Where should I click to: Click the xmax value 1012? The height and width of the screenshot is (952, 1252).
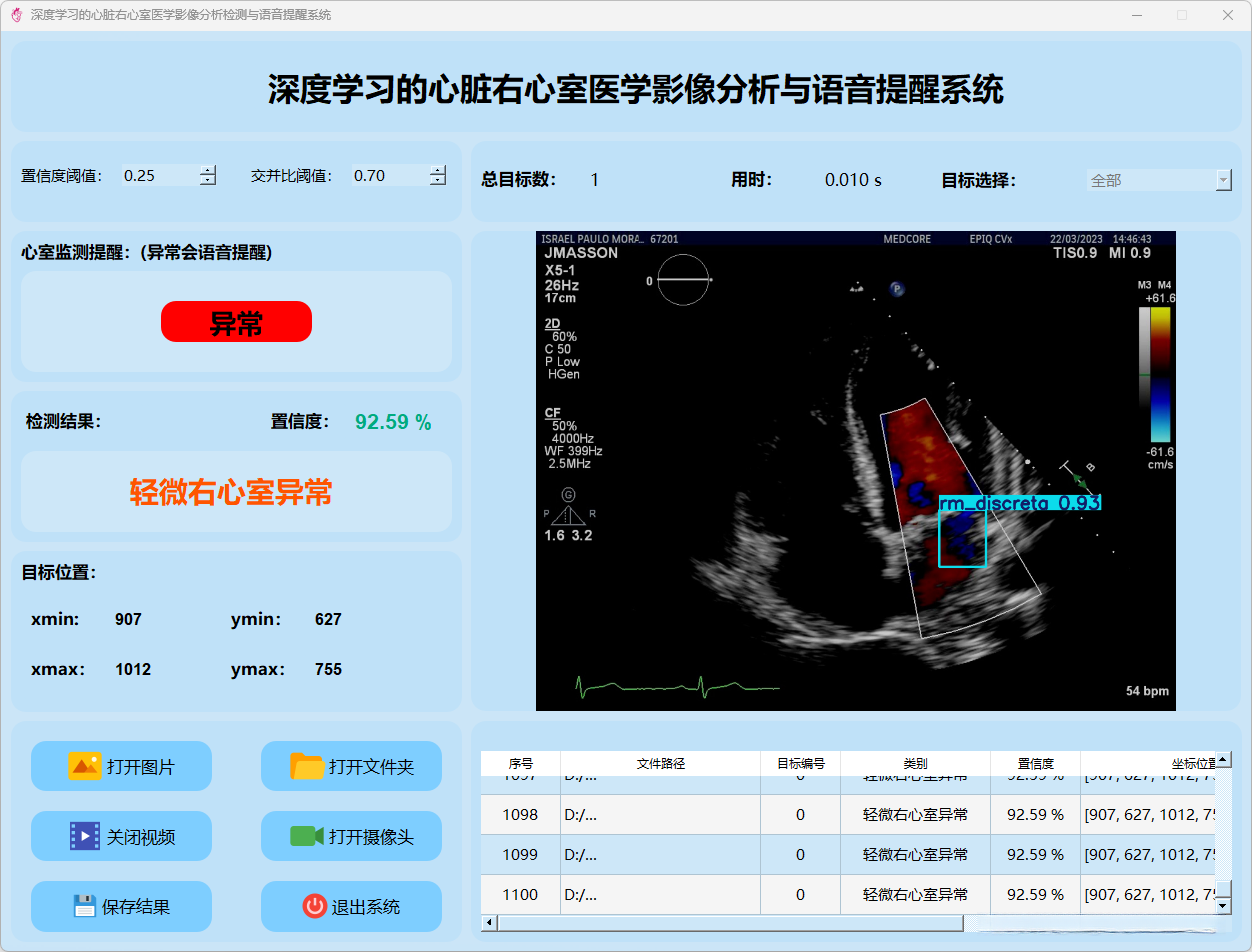[x=133, y=670]
